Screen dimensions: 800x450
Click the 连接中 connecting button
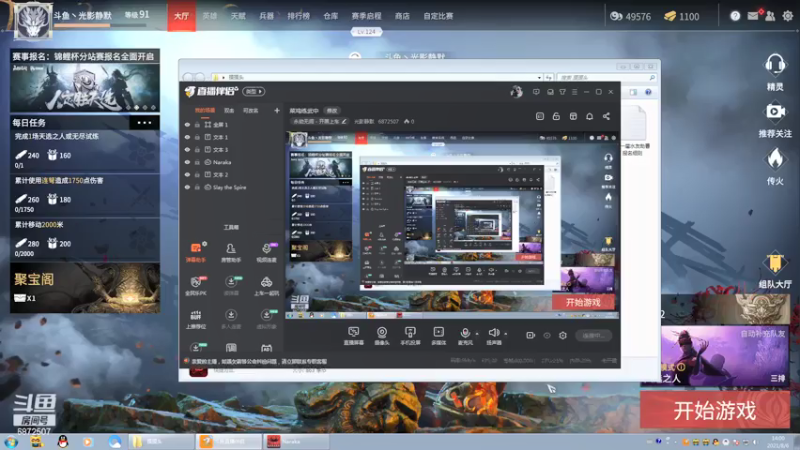[593, 335]
